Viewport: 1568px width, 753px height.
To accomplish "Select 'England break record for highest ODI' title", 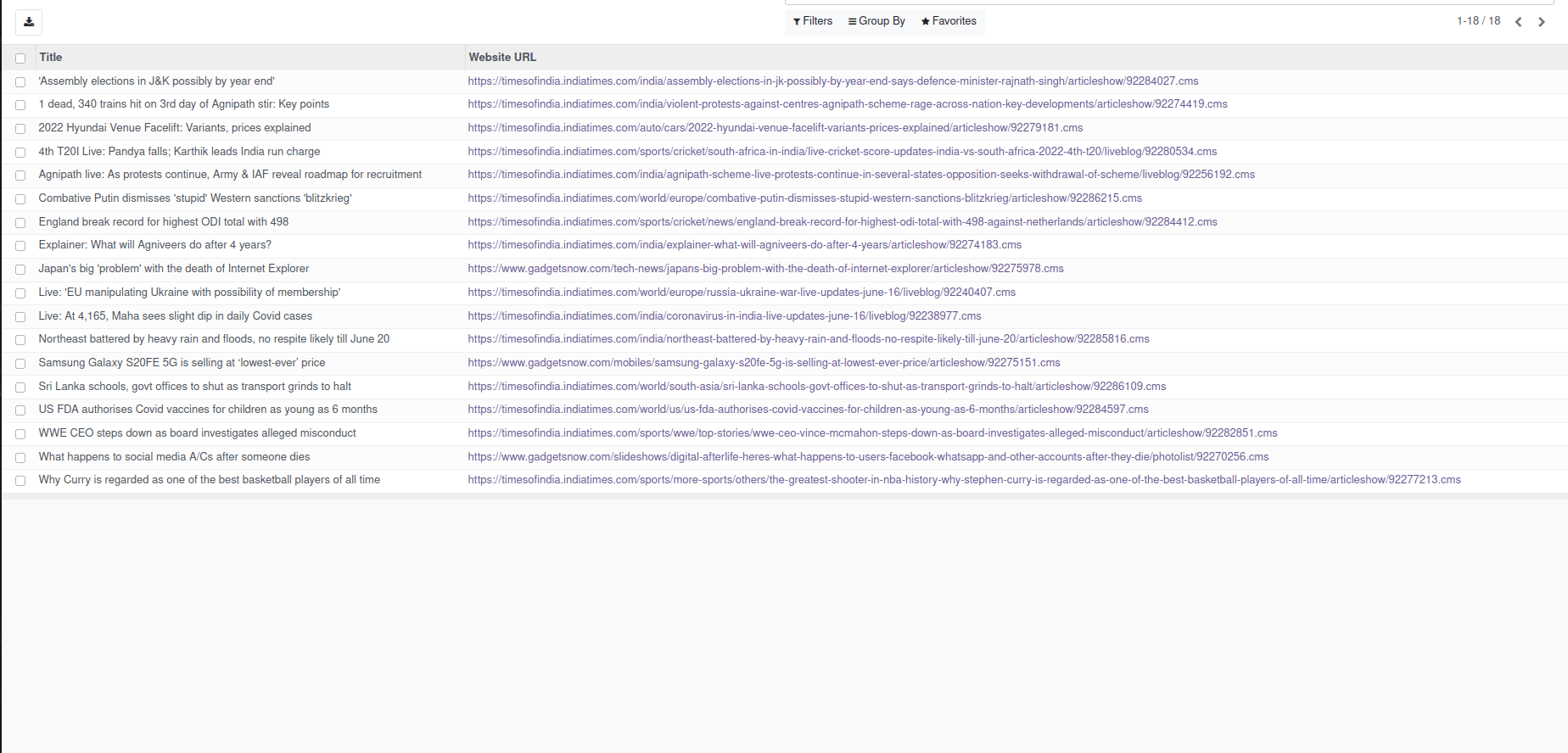I will [x=163, y=222].
